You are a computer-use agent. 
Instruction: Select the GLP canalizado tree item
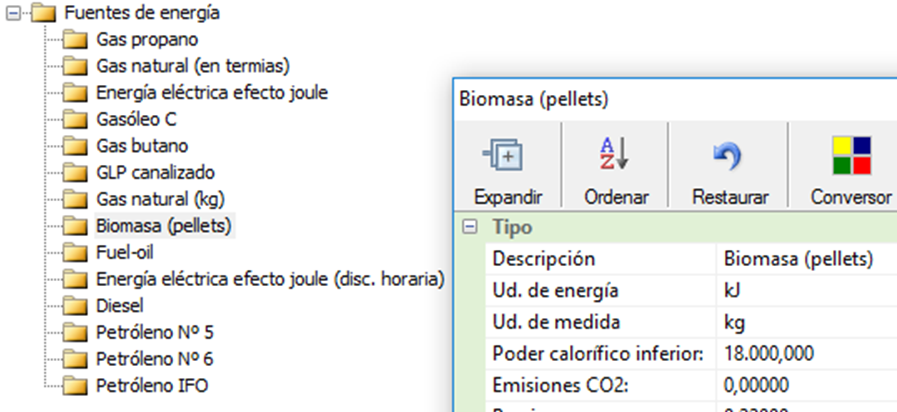tap(156, 172)
